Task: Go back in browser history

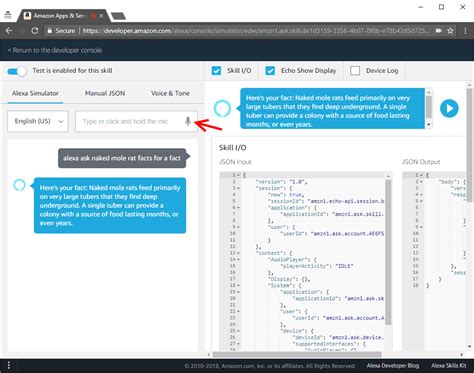Action: [9, 31]
